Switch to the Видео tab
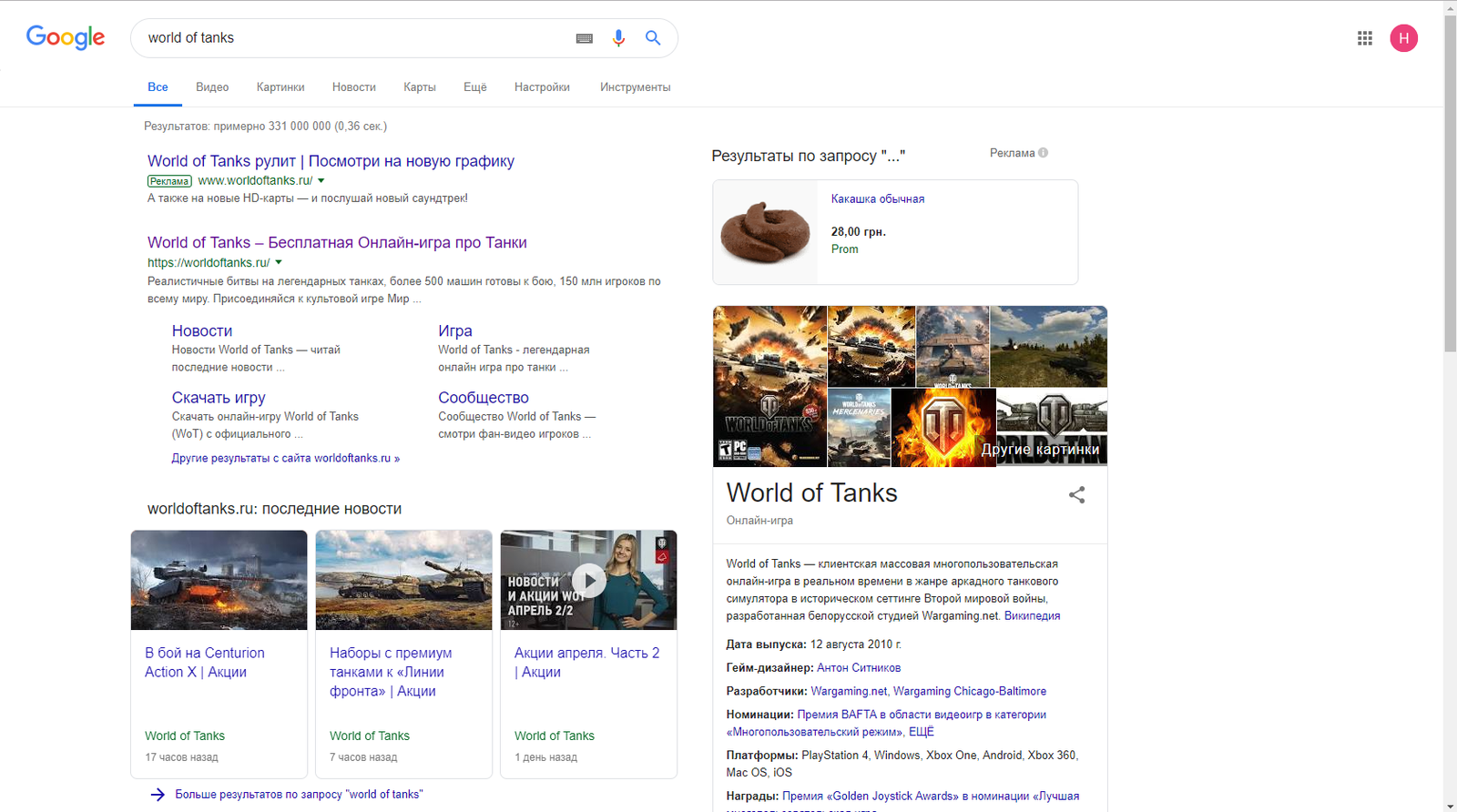 (212, 87)
